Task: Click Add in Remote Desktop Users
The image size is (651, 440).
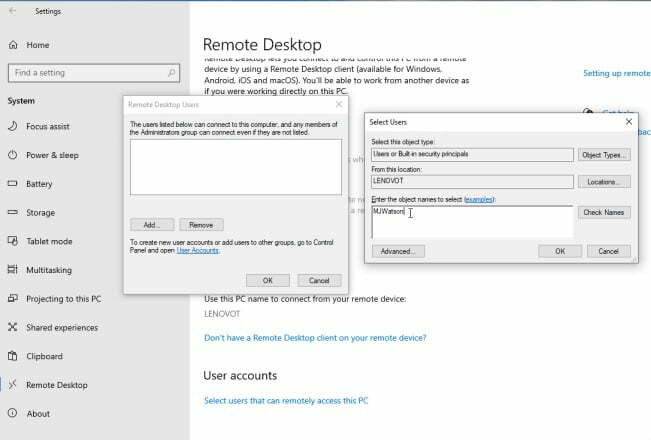Action: 152,225
